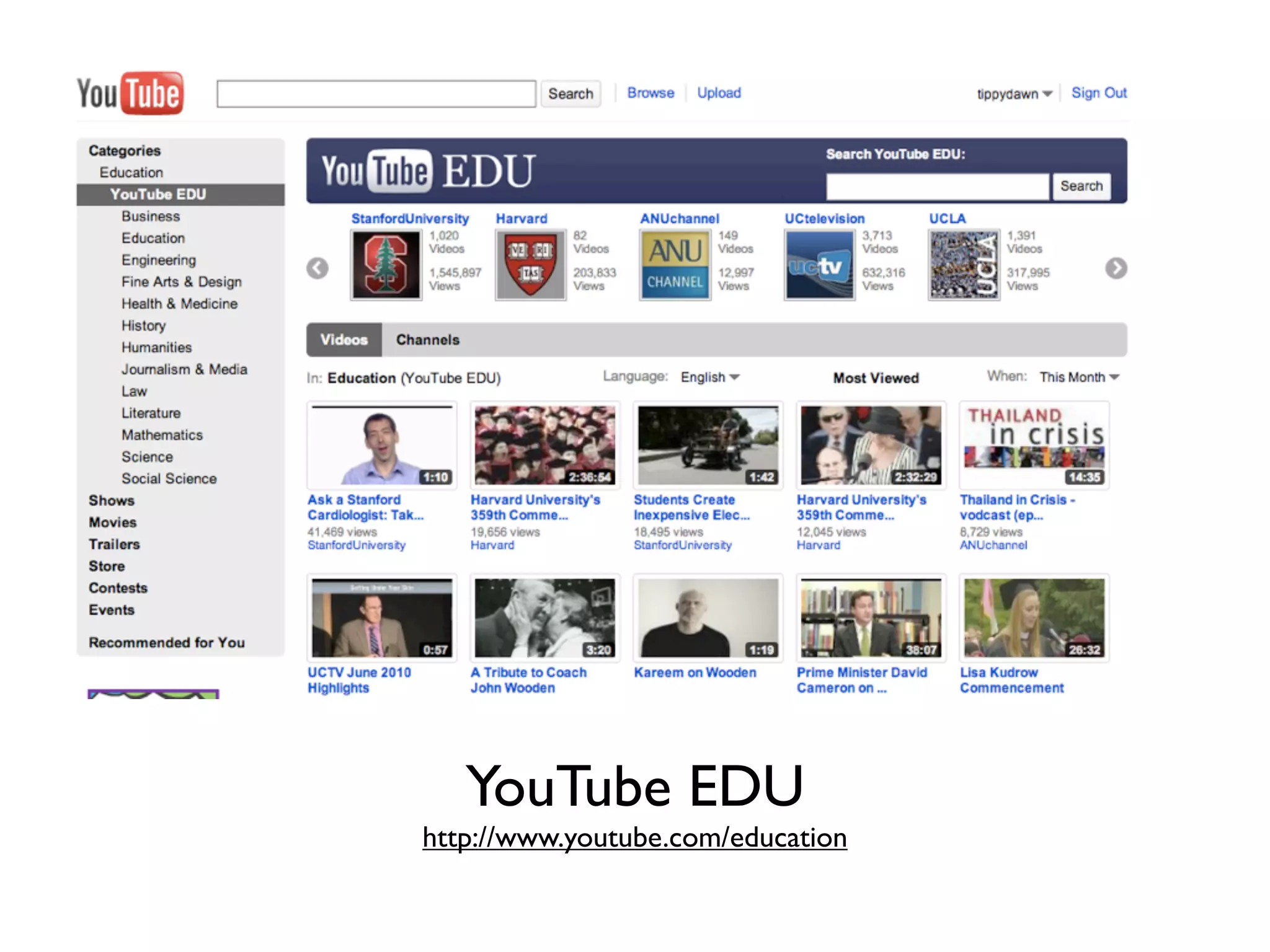Open Thailand in Crisis video thumbnail
This screenshot has height=952, width=1270.
click(1034, 445)
